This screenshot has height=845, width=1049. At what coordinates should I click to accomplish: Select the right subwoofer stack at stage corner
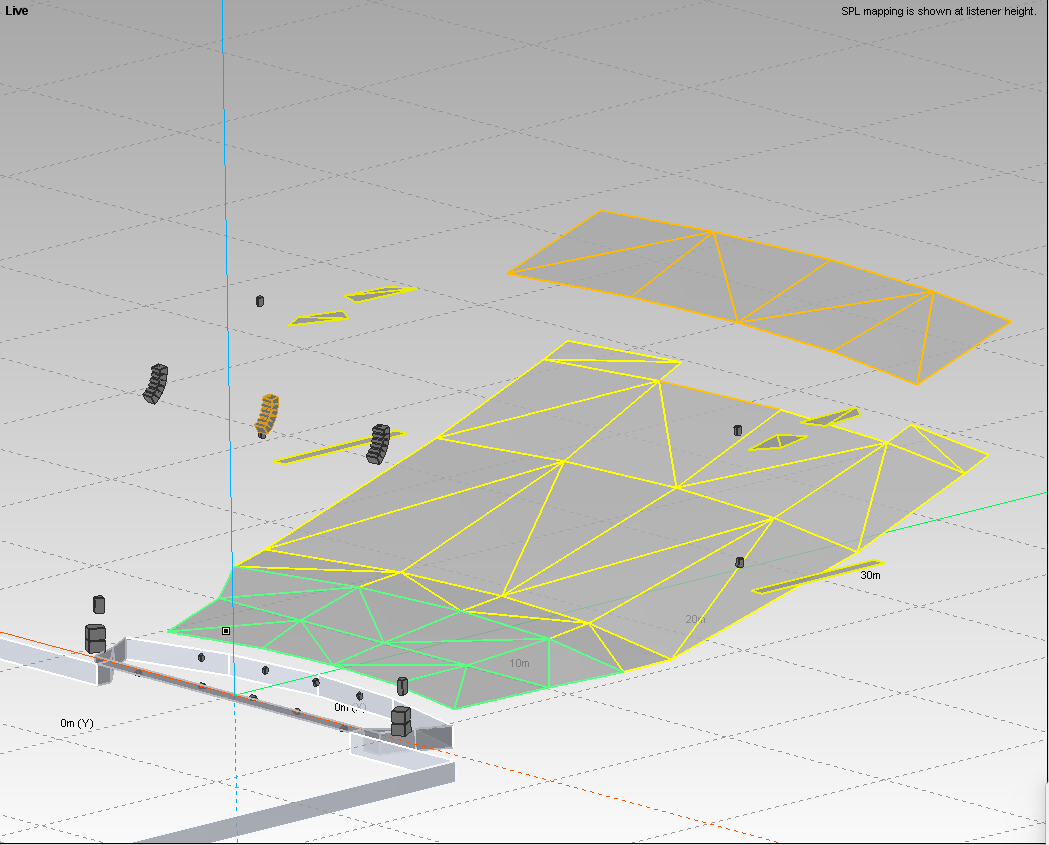(401, 720)
